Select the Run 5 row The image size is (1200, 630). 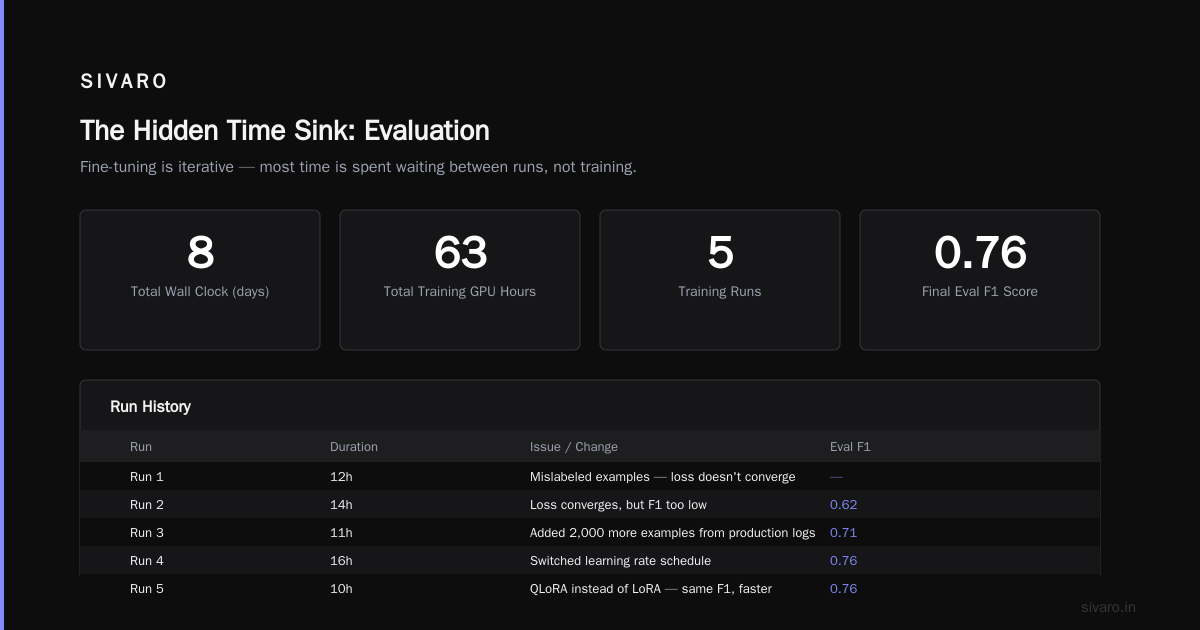point(590,588)
